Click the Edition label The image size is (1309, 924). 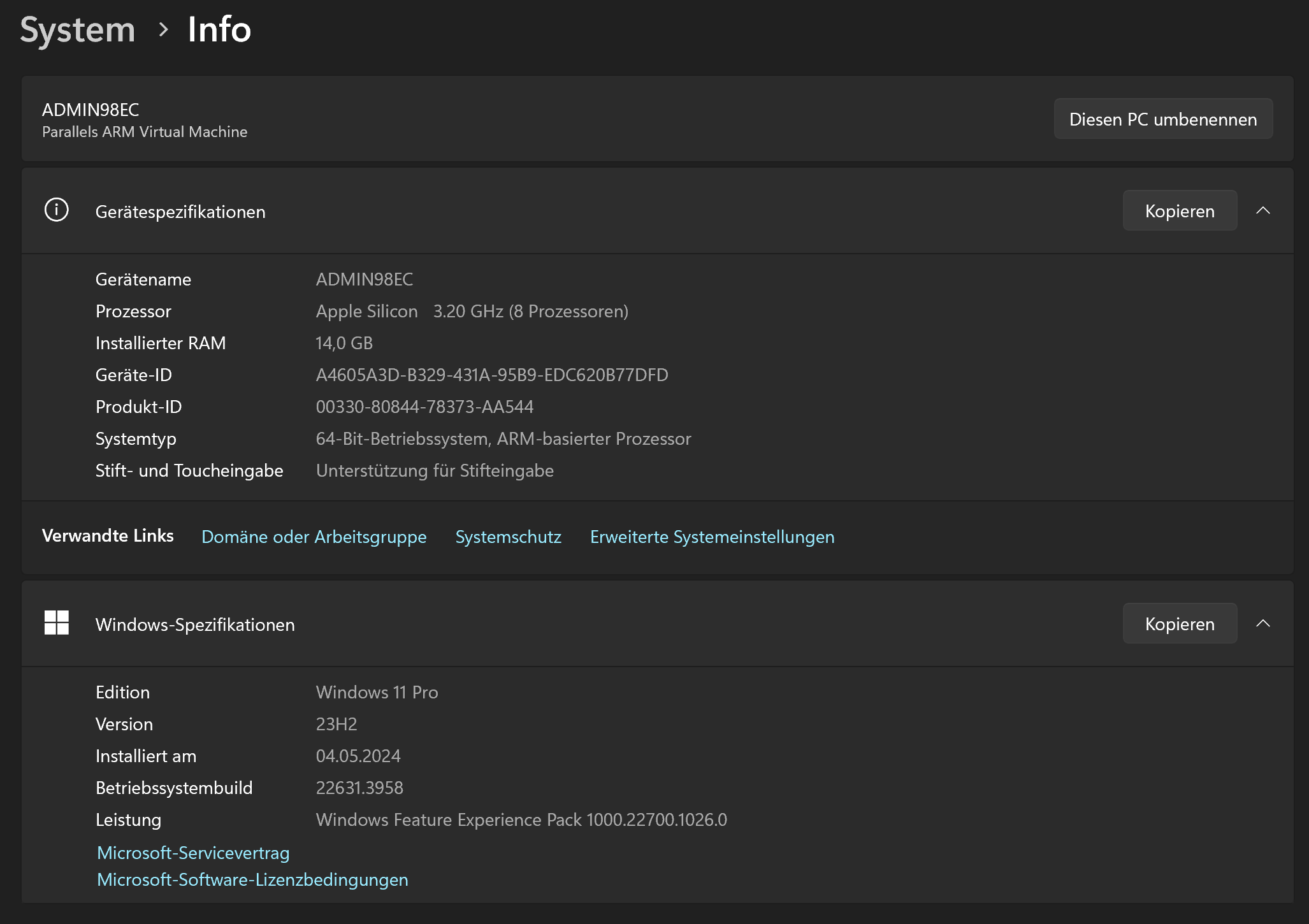[122, 692]
